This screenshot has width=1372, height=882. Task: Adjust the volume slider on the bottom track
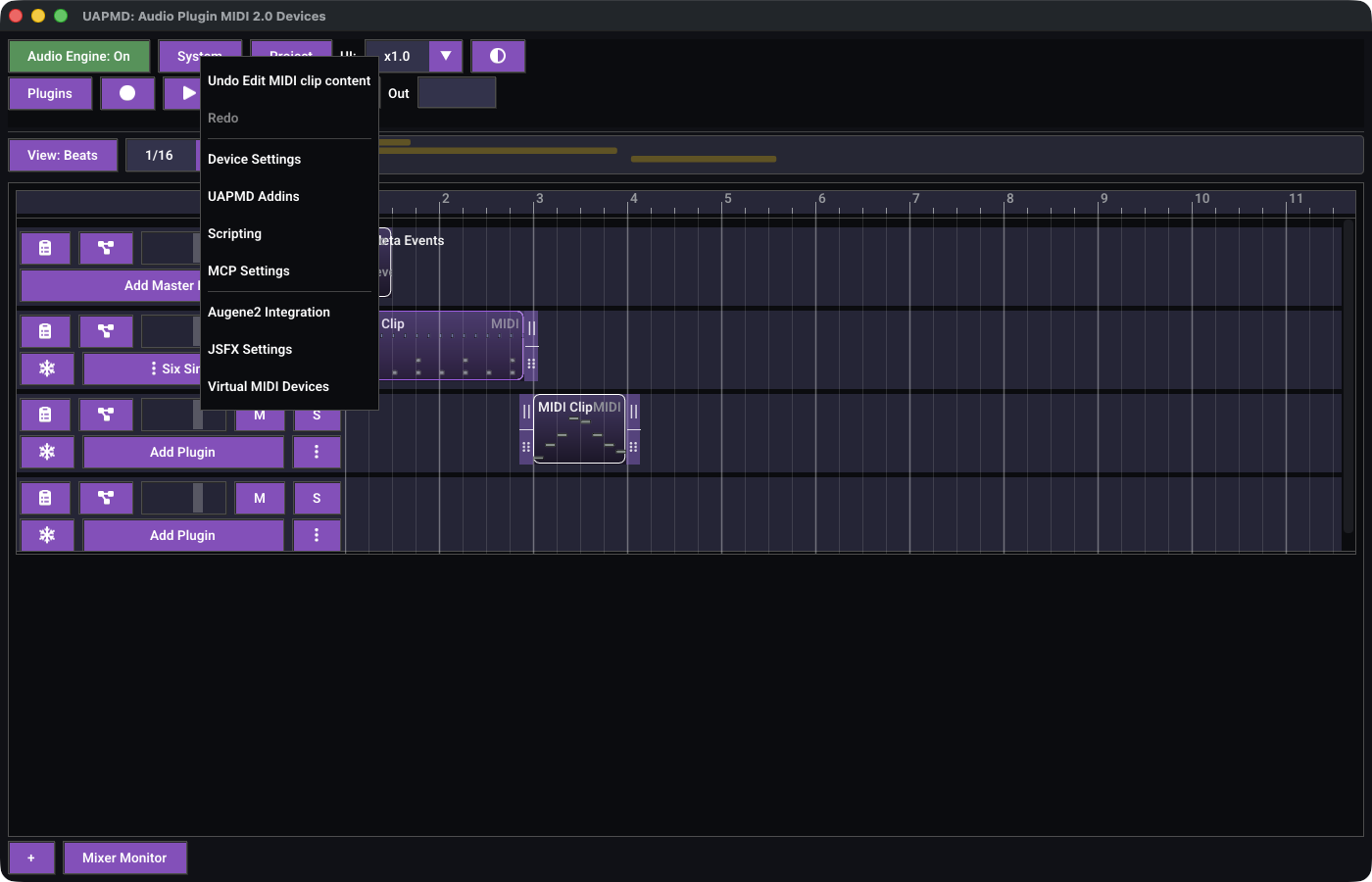pyautogui.click(x=183, y=498)
